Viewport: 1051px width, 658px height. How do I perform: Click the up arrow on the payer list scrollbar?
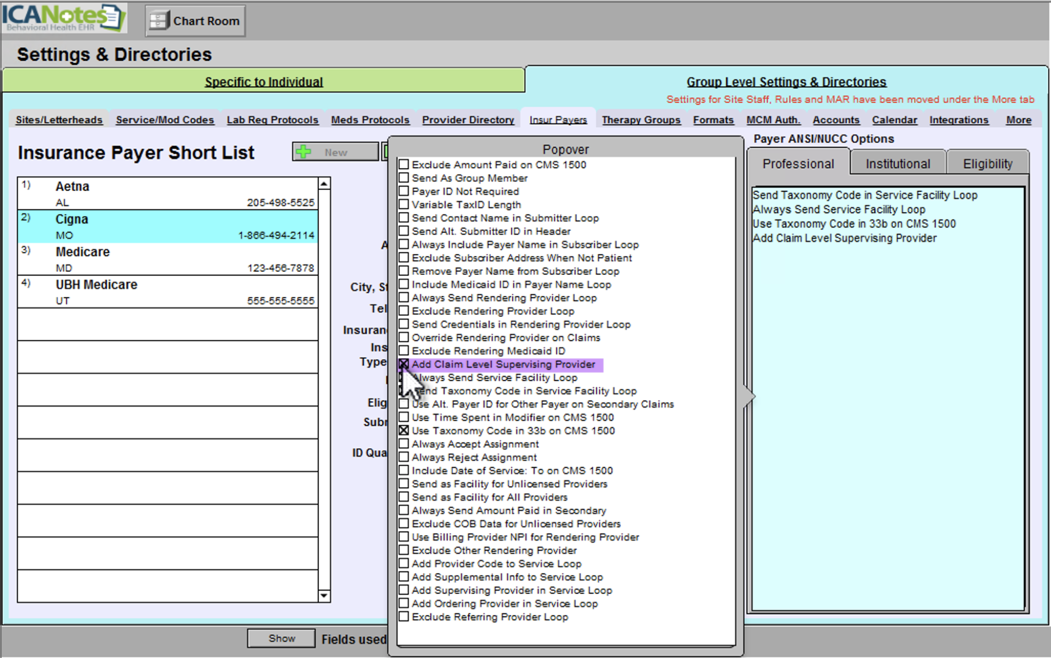pyautogui.click(x=324, y=182)
